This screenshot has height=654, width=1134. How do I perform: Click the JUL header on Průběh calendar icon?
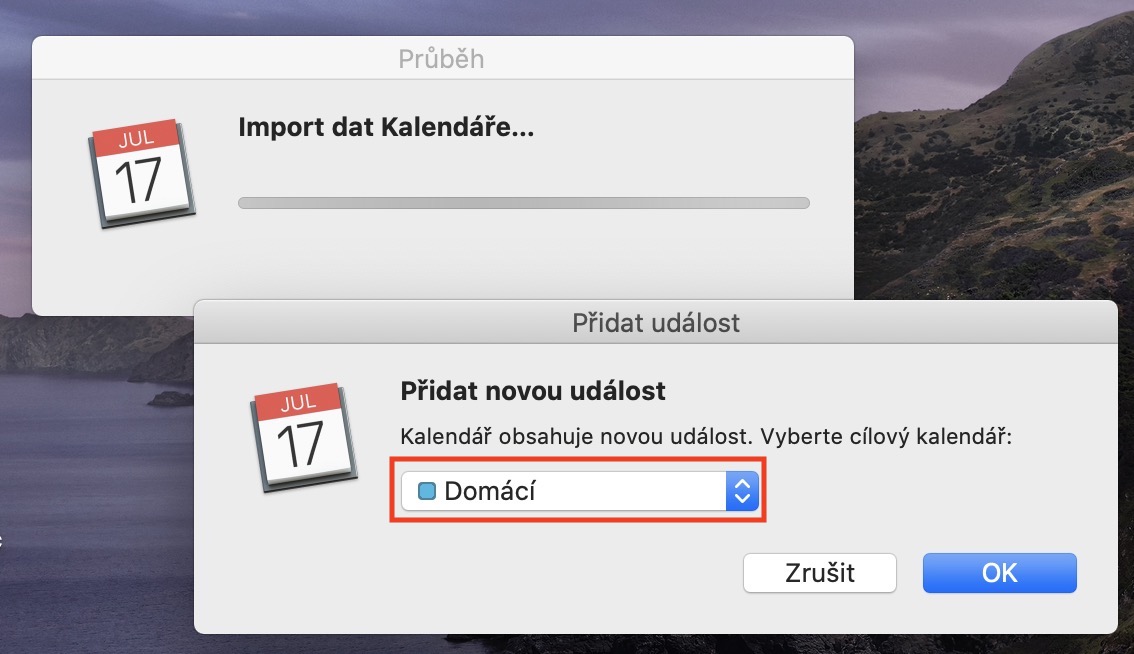[137, 140]
